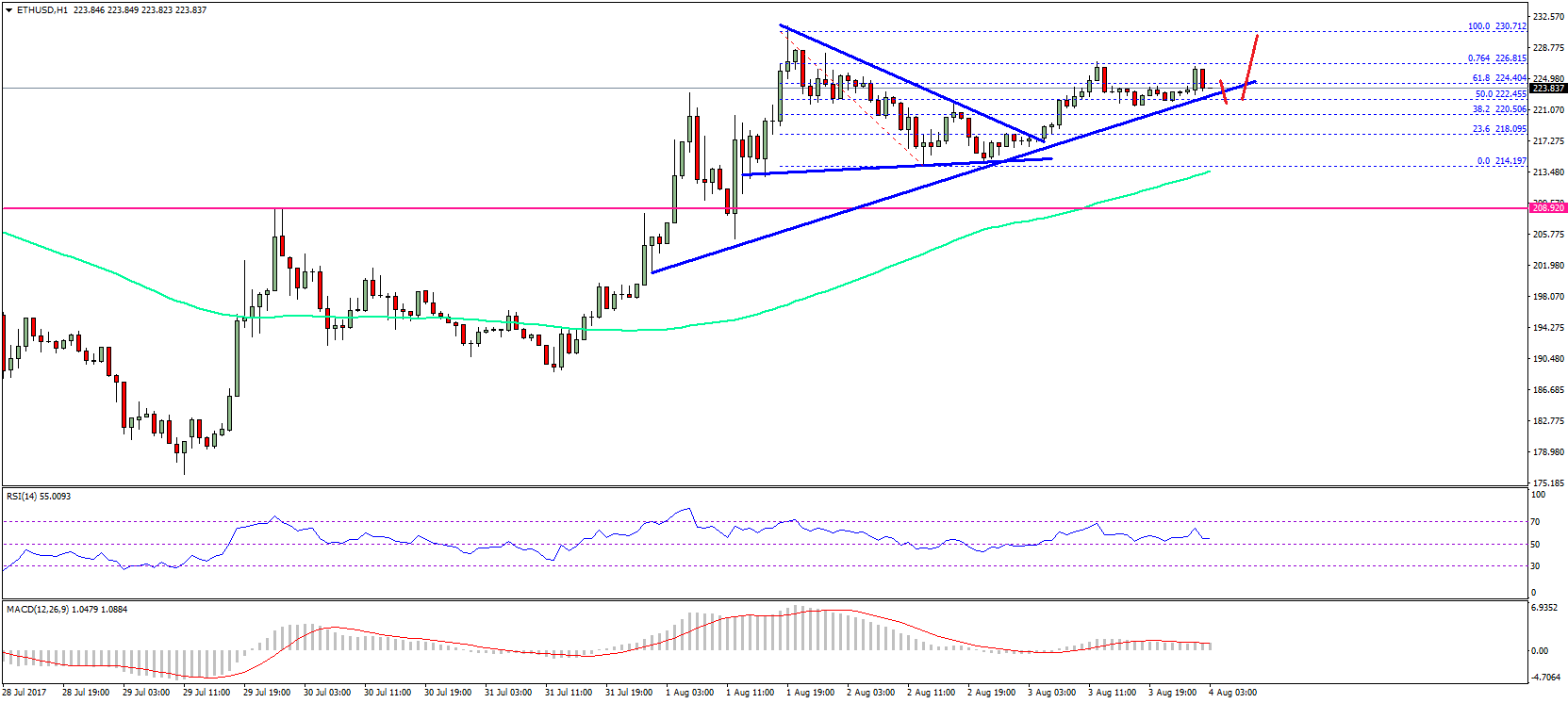Click the 4 Aug 03:00 time label
This screenshot has height=703, width=1568.
1232,693
